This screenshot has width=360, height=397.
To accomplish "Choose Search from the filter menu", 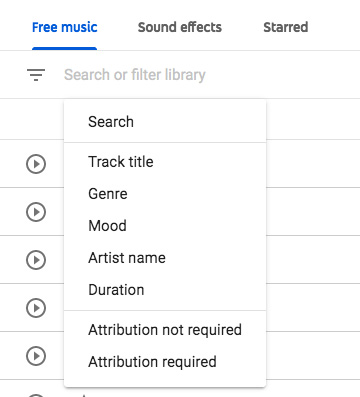I will pos(165,122).
